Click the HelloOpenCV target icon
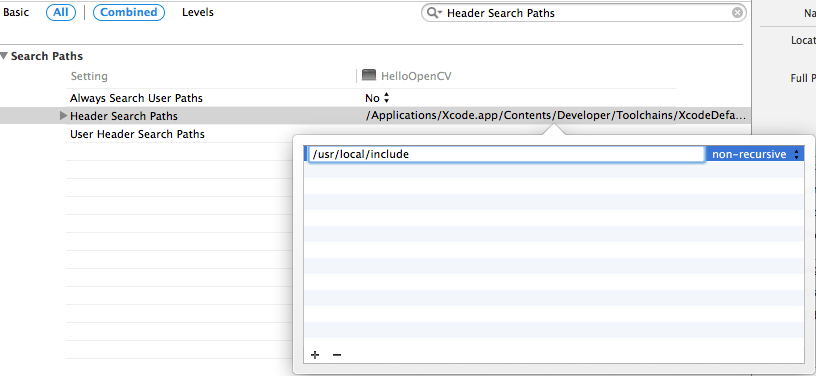This screenshot has width=816, height=376. click(x=368, y=76)
